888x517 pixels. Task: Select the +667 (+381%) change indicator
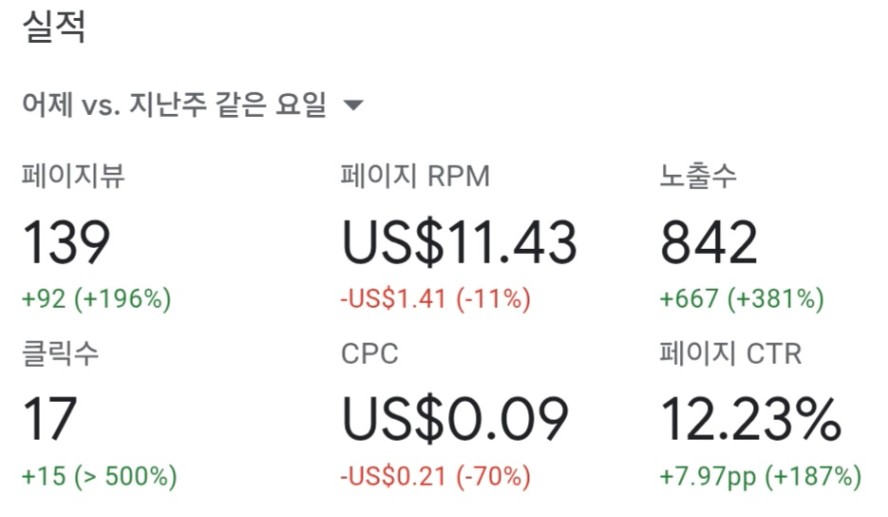click(x=742, y=298)
